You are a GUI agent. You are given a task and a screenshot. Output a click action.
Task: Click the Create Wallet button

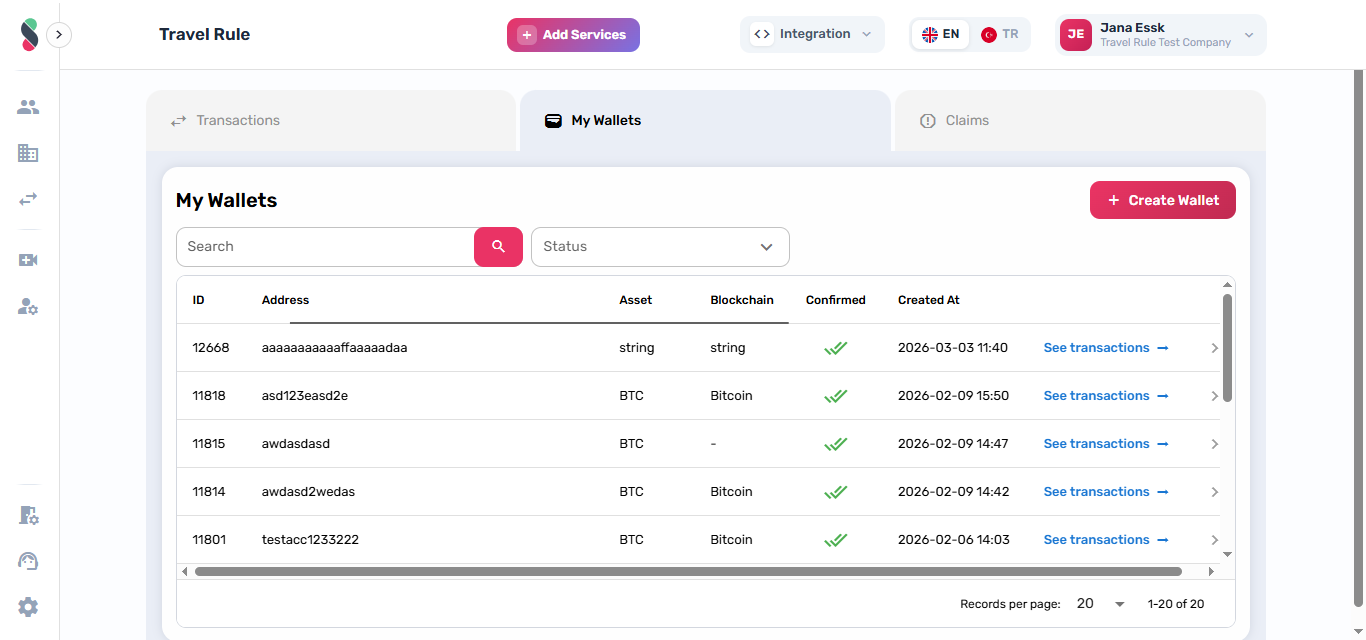[1163, 200]
